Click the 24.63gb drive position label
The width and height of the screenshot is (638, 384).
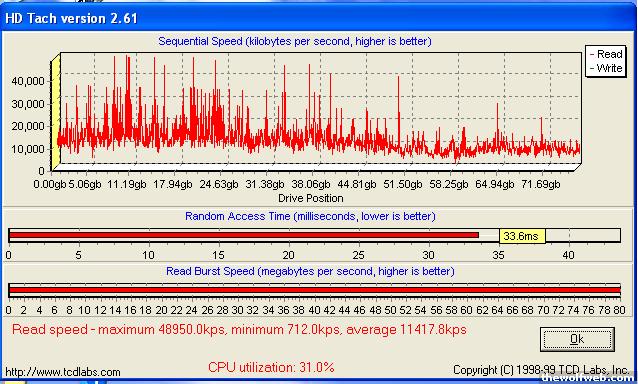pyautogui.click(x=219, y=184)
